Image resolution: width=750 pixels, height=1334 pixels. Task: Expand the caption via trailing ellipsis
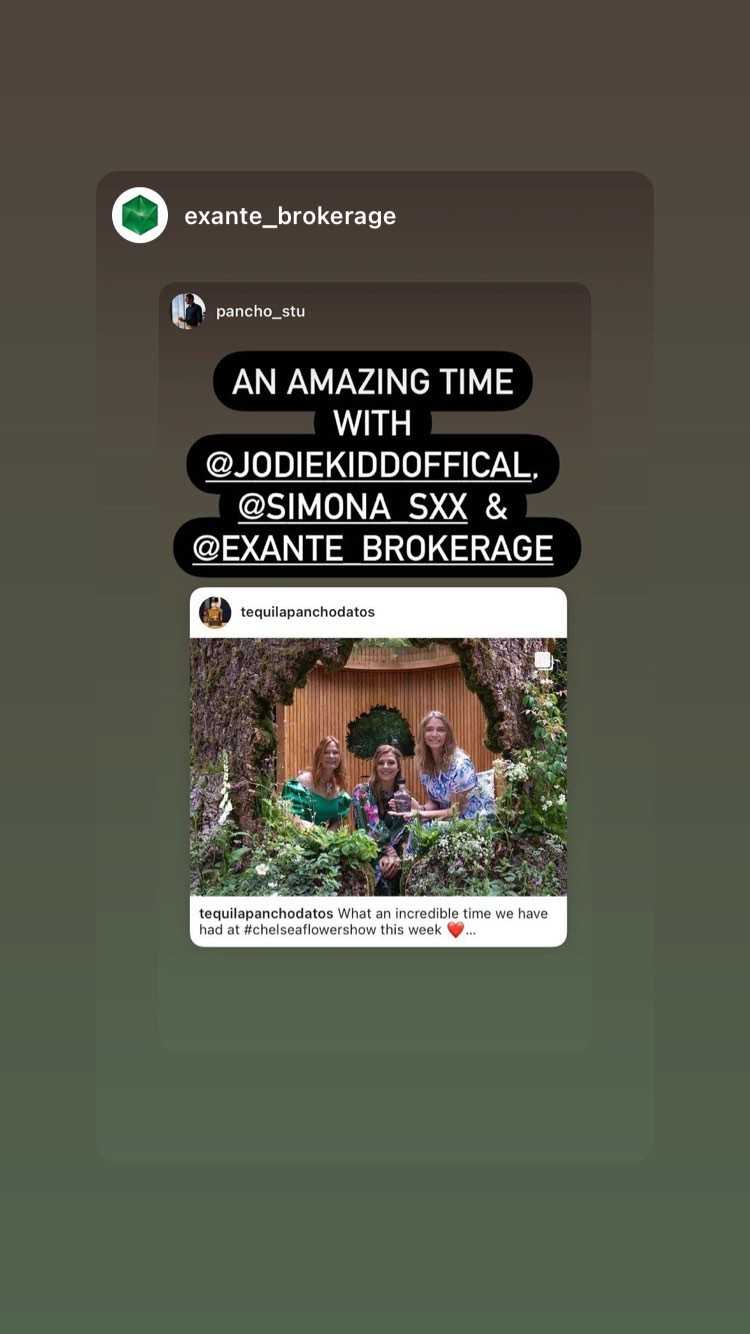(x=471, y=931)
